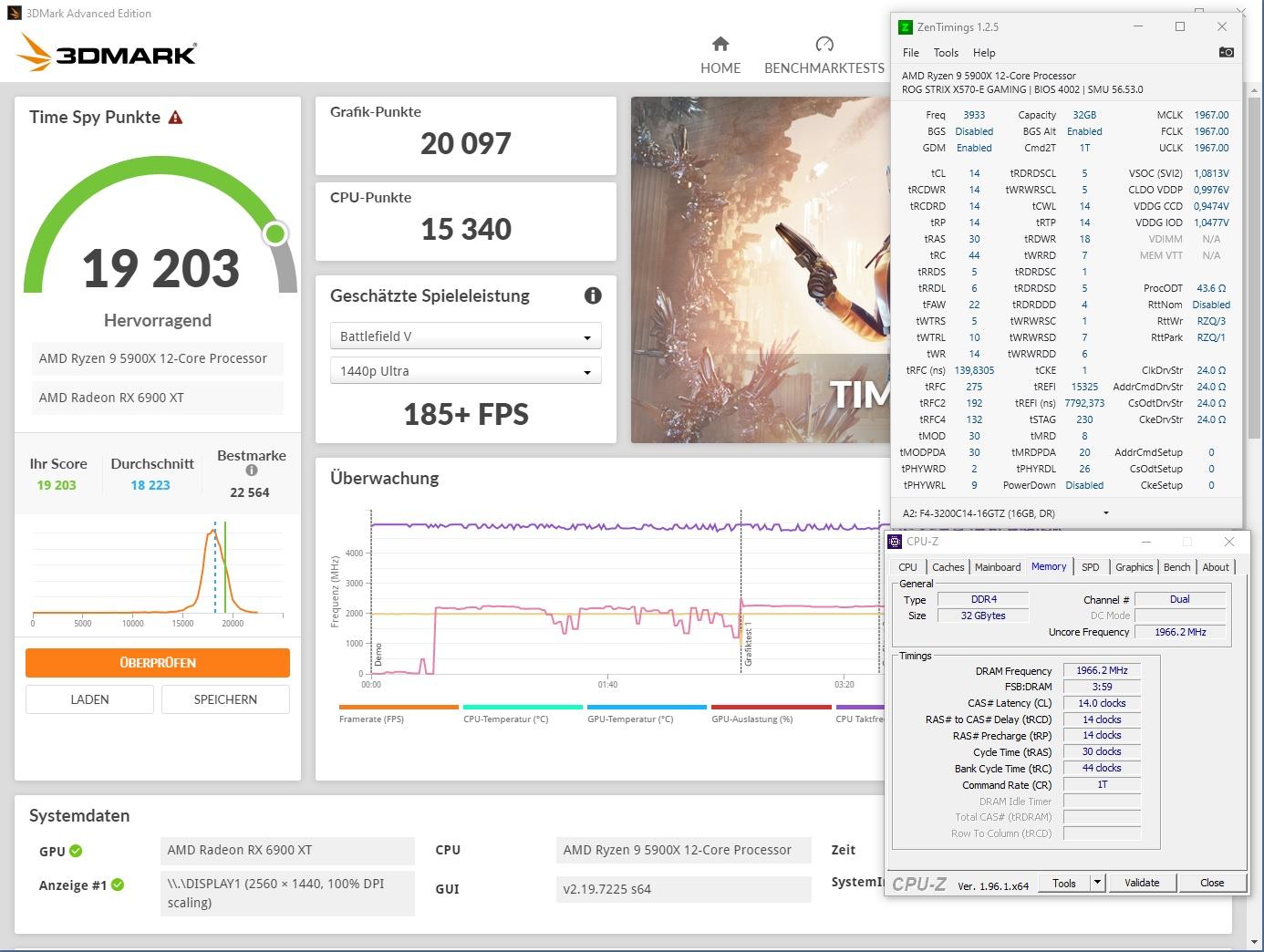Click orange Framerate (FPS) legend bar

pyautogui.click(x=399, y=707)
